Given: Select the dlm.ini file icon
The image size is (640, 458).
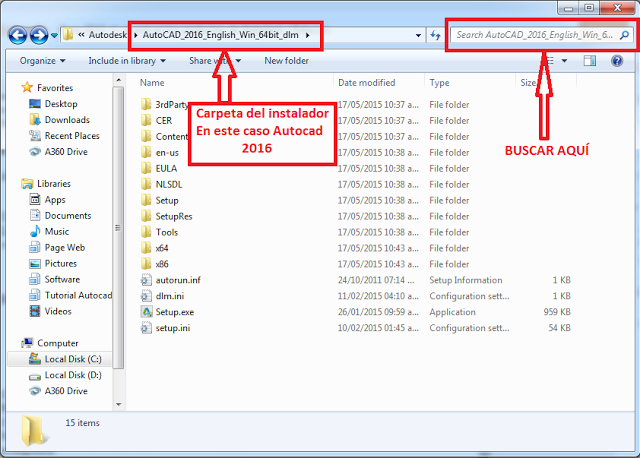Looking at the screenshot, I should click(x=146, y=296).
